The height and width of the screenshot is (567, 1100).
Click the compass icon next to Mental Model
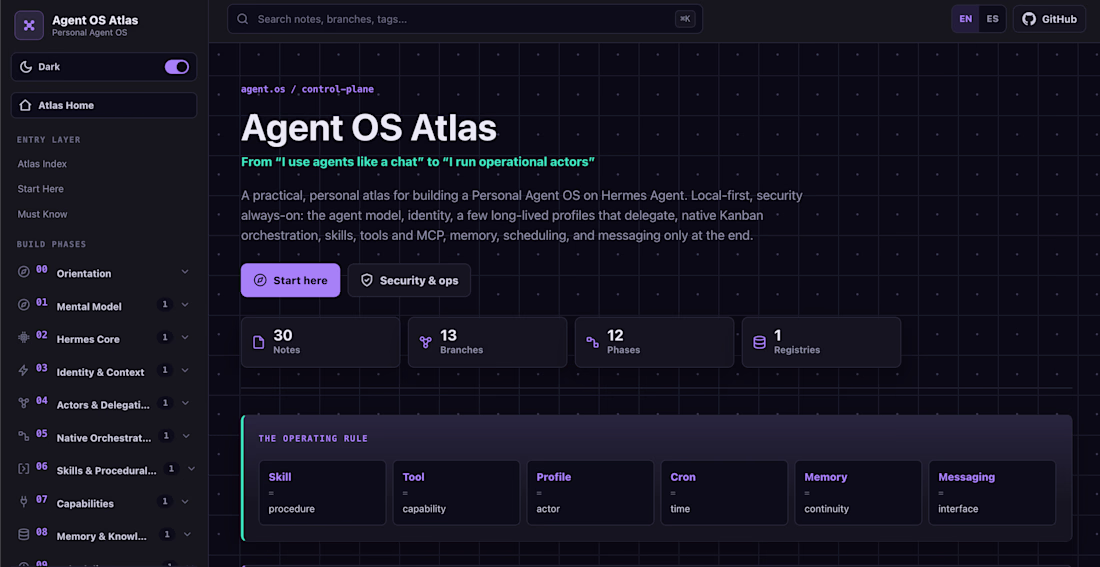24,305
